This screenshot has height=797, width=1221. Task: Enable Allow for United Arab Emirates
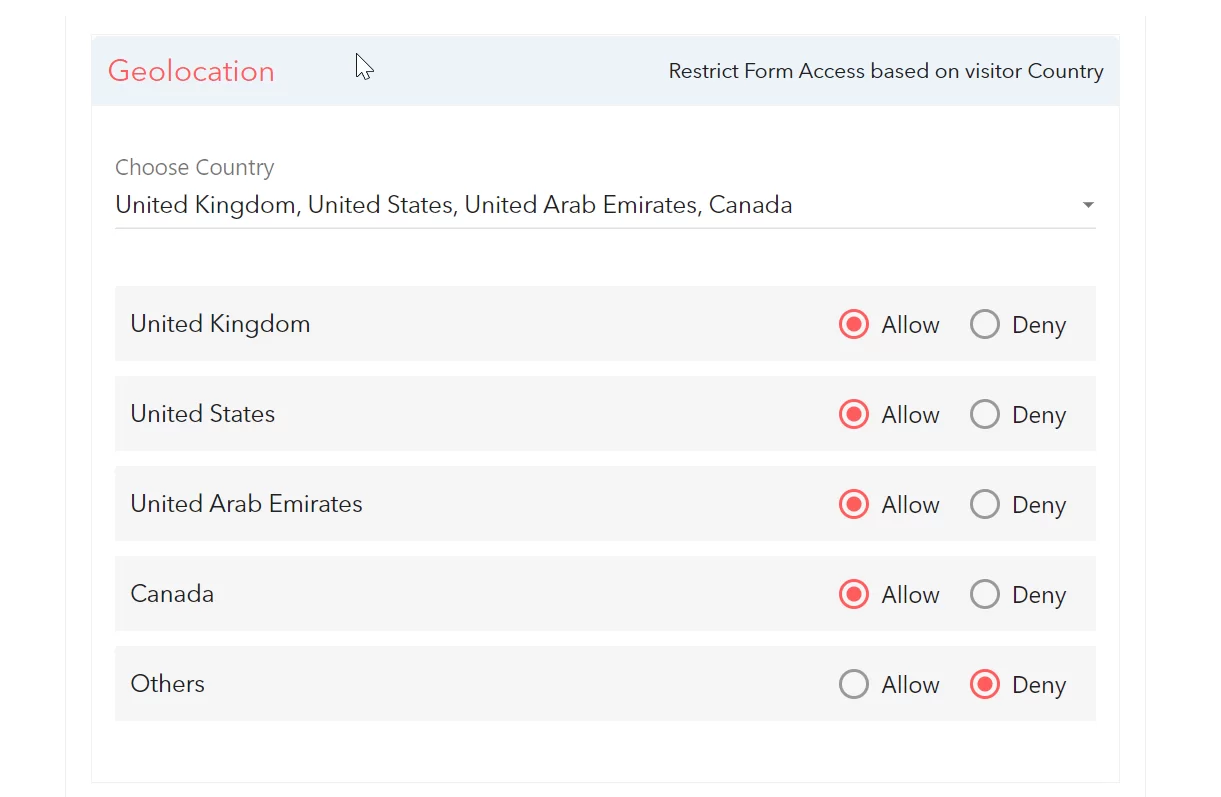pyautogui.click(x=854, y=505)
